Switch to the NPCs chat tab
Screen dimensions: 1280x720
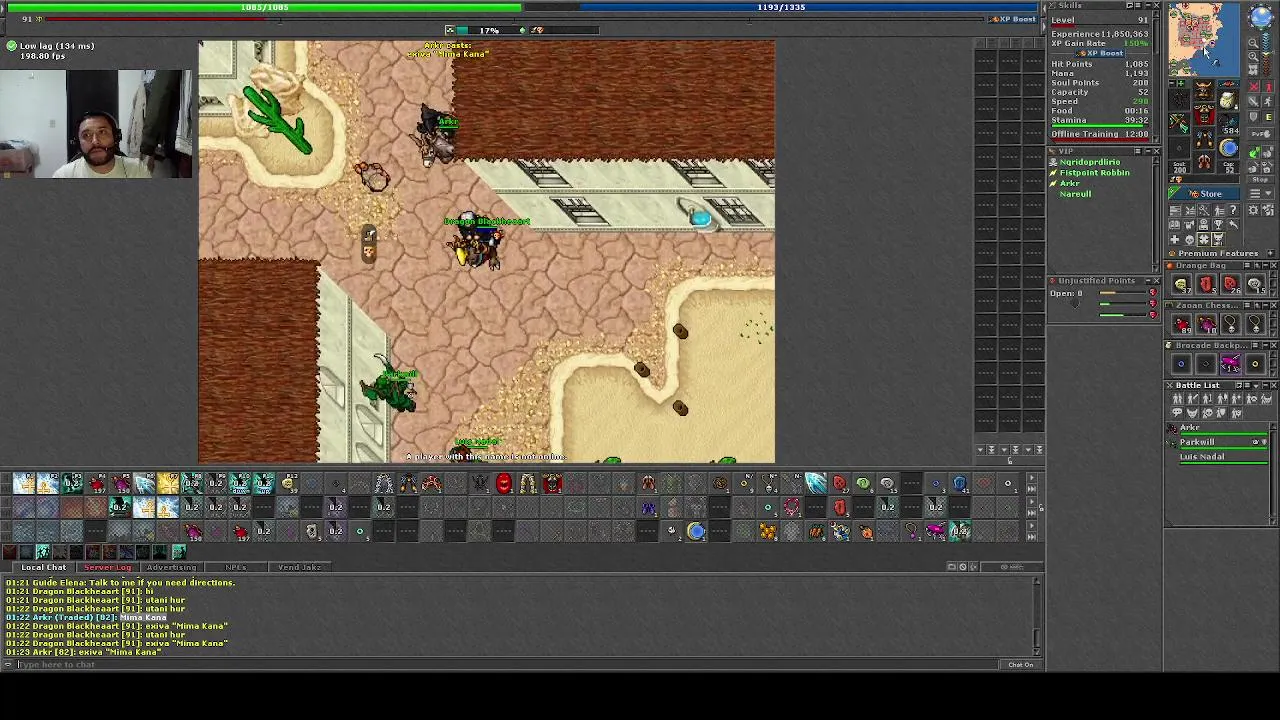click(x=236, y=567)
